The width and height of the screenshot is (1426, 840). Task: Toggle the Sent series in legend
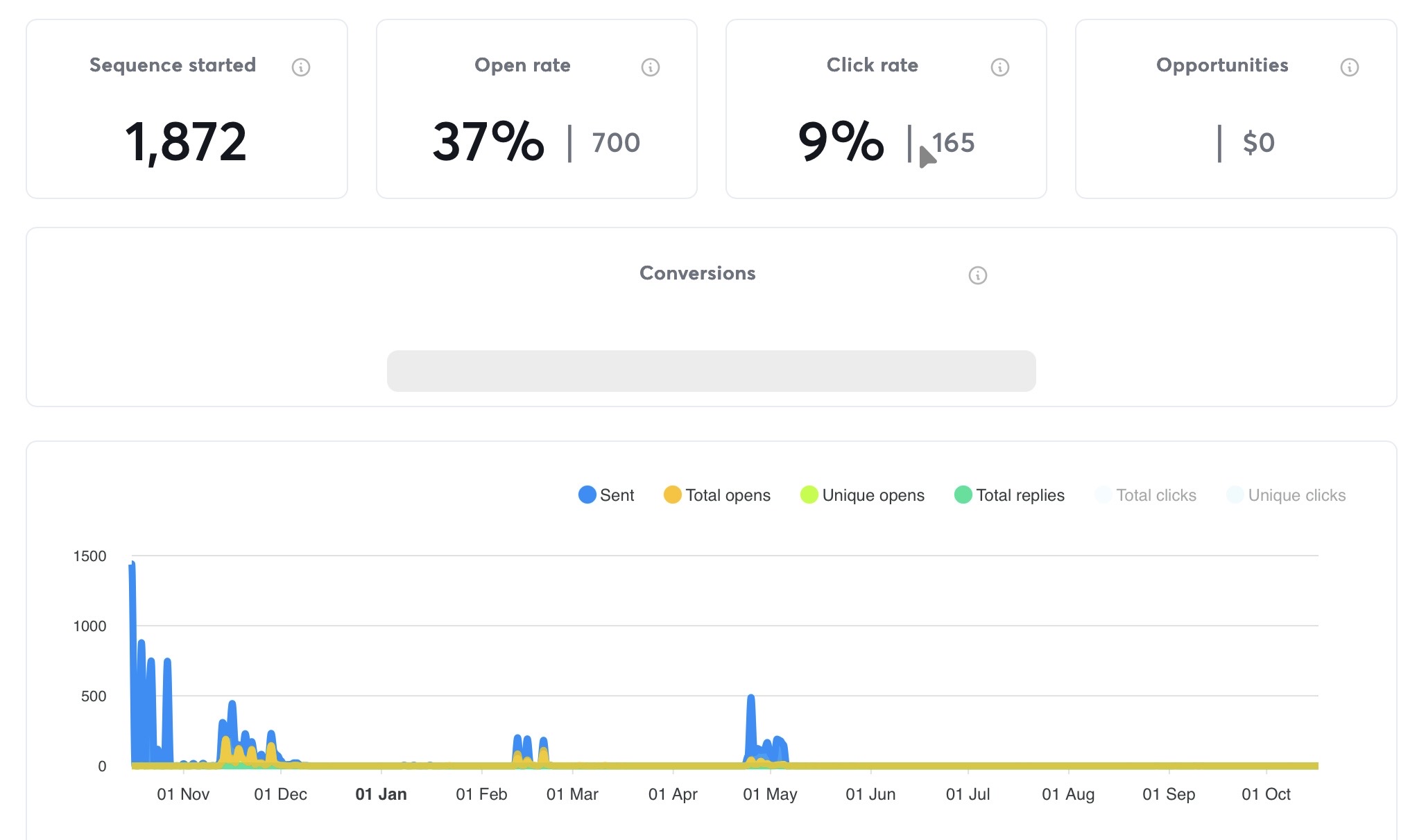pyautogui.click(x=616, y=495)
